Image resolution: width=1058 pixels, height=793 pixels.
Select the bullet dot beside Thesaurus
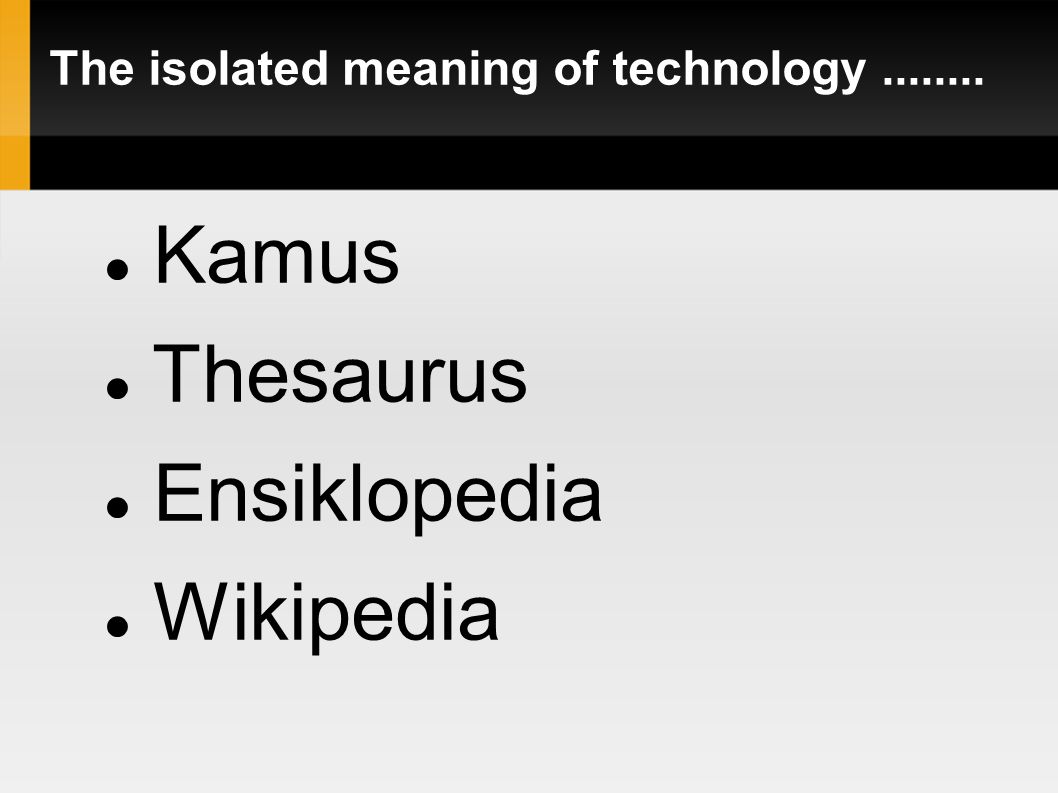click(x=117, y=388)
